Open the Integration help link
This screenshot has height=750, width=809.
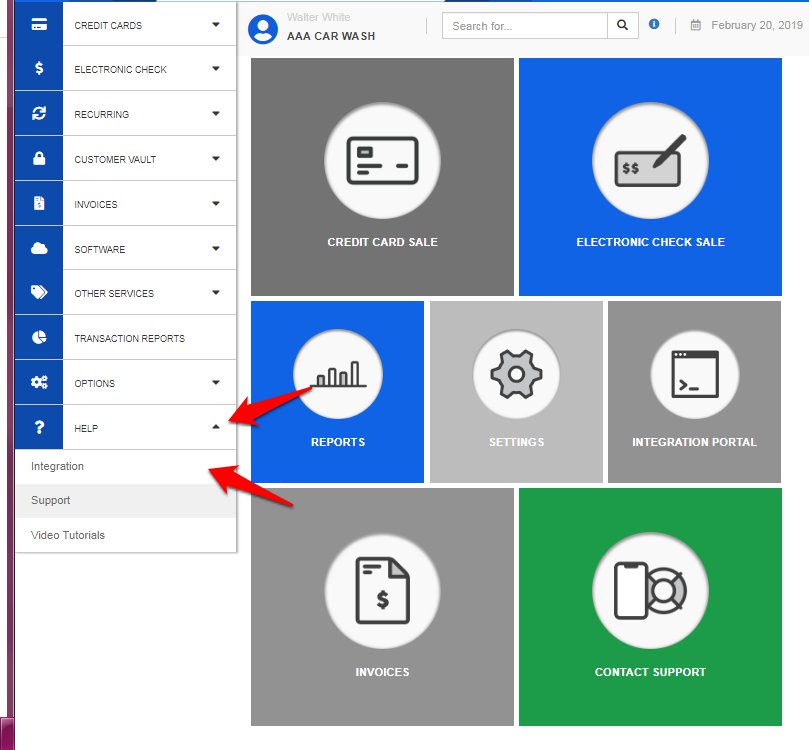click(x=58, y=466)
